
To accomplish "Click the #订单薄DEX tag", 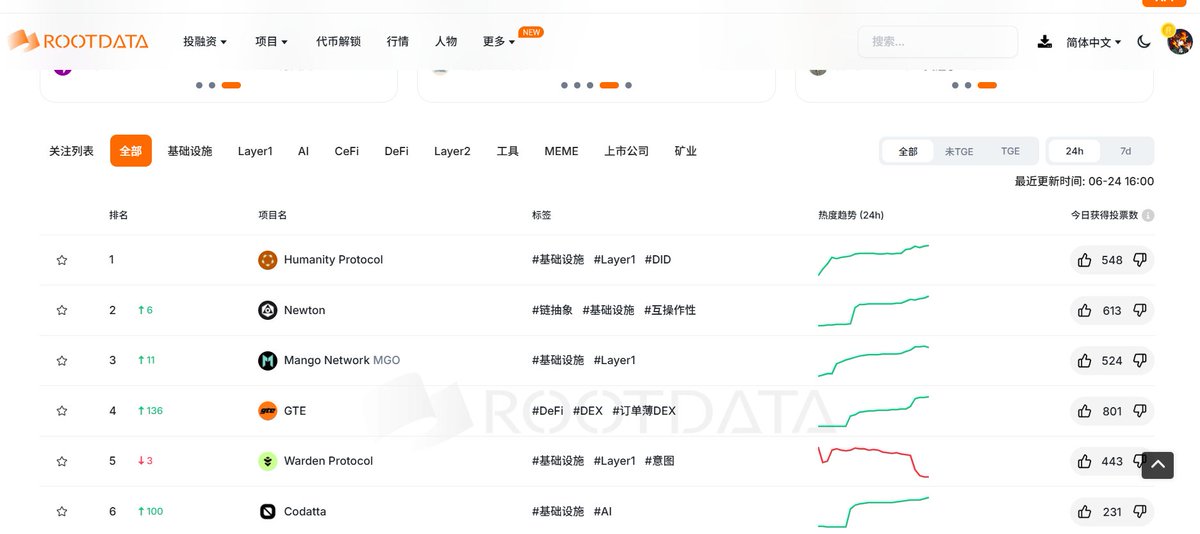I will pos(644,411).
